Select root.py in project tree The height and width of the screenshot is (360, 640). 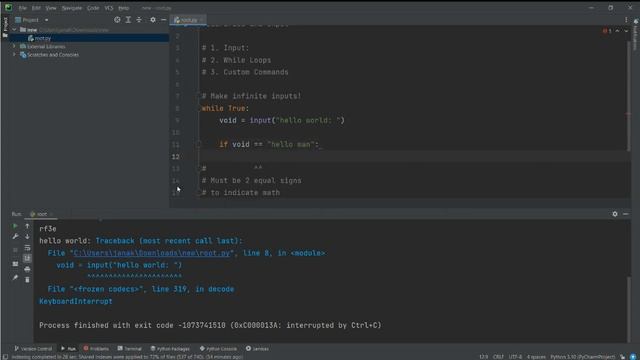click(42, 38)
